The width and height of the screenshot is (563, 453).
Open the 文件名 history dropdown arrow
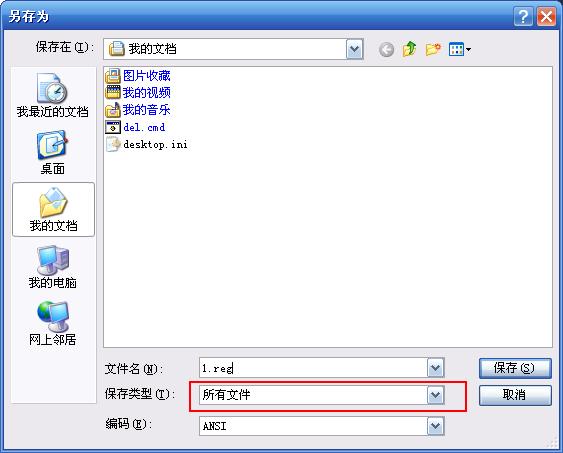[436, 368]
